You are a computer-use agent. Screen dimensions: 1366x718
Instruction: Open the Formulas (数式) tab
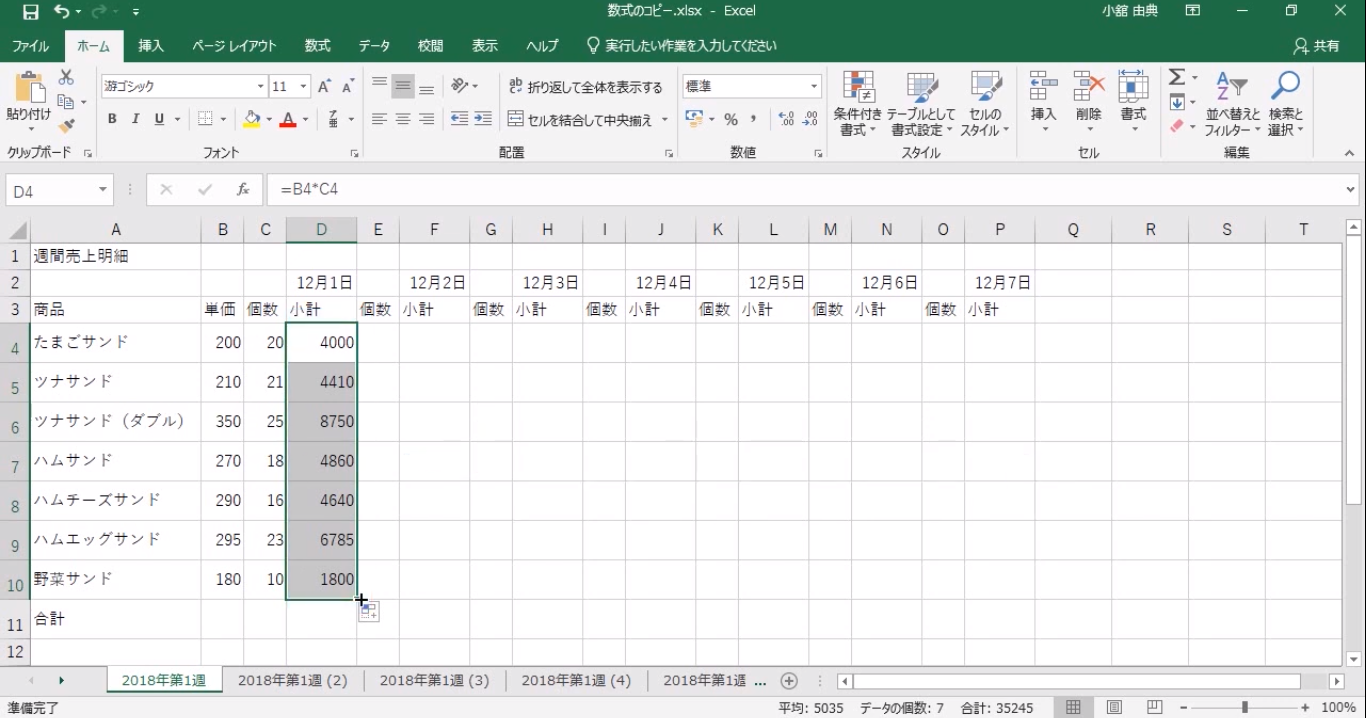tap(318, 46)
